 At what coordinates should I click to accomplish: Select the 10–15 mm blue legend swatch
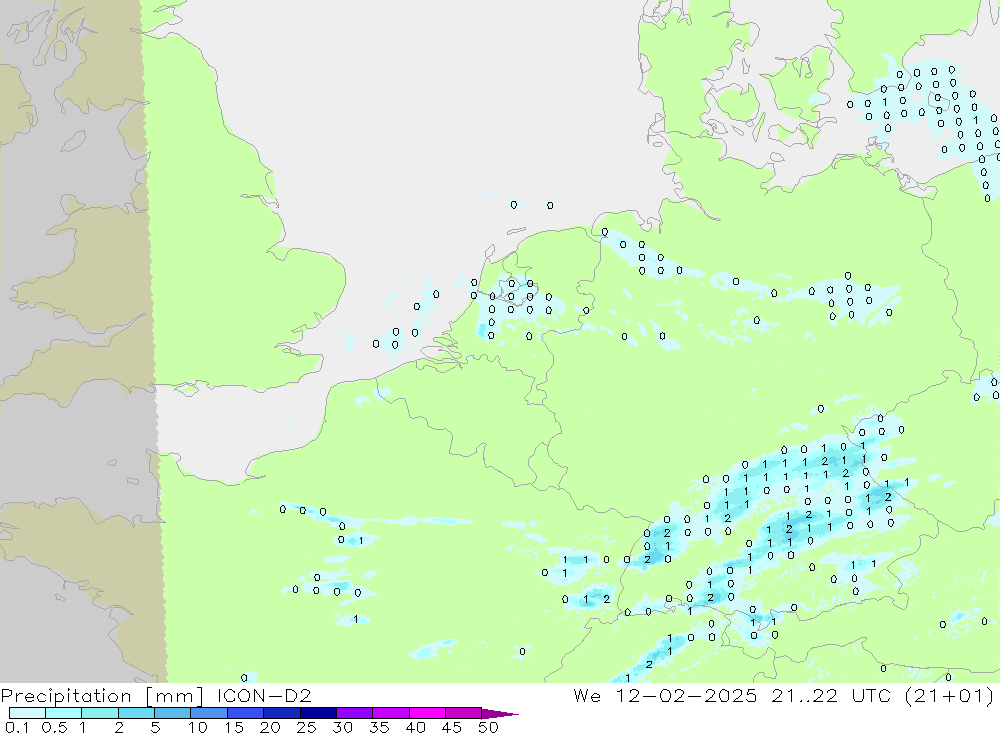209,713
